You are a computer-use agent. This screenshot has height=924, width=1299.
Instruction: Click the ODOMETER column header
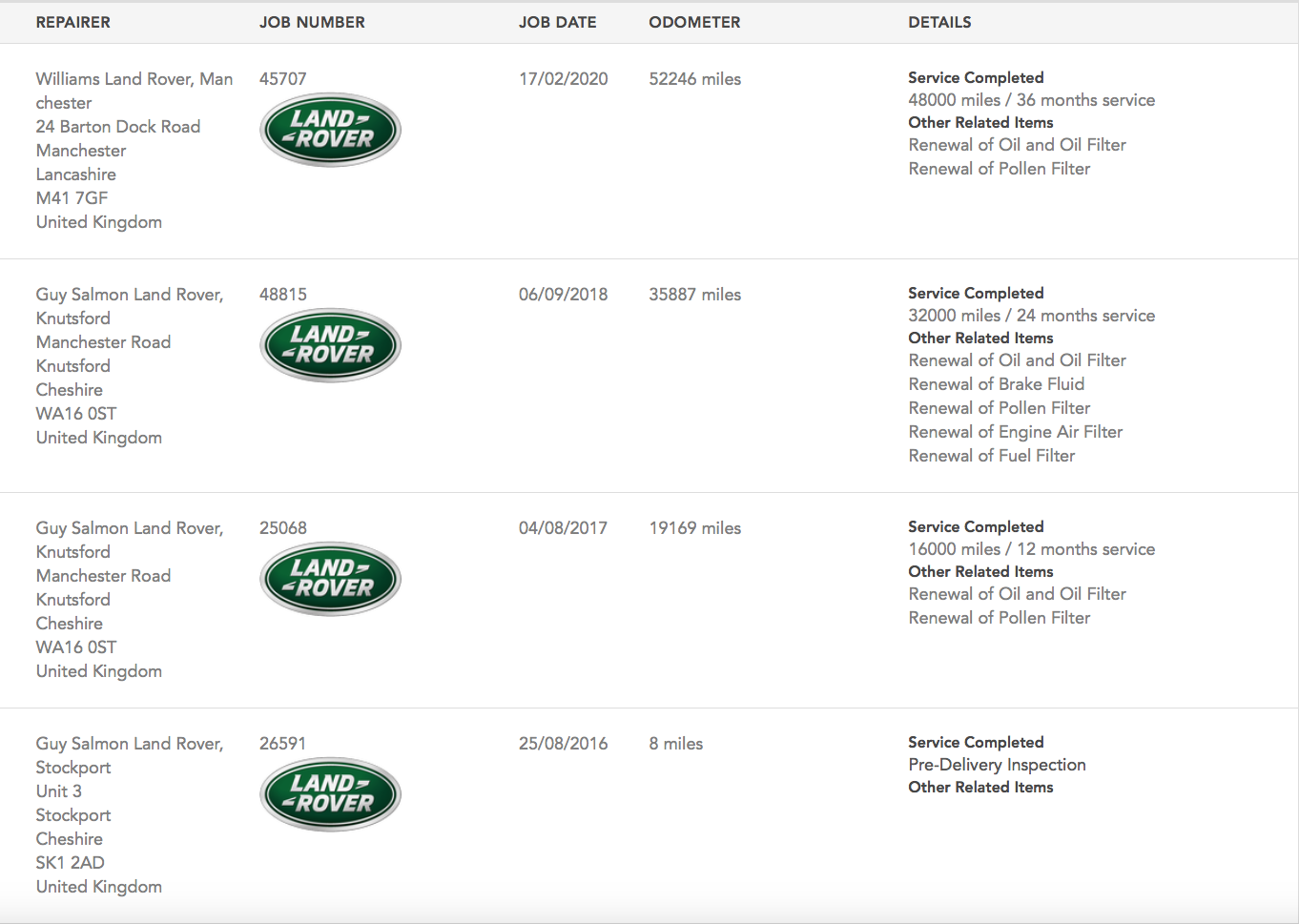694,22
